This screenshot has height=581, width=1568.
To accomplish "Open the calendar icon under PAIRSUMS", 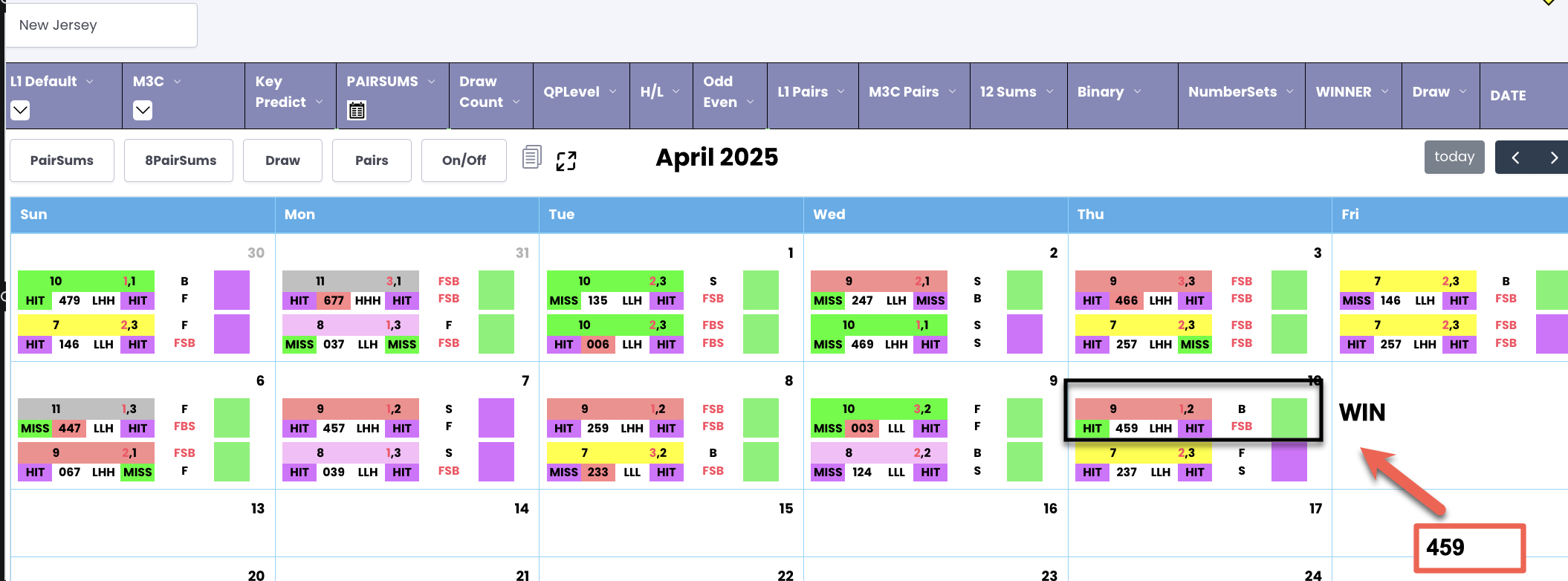I will (357, 111).
